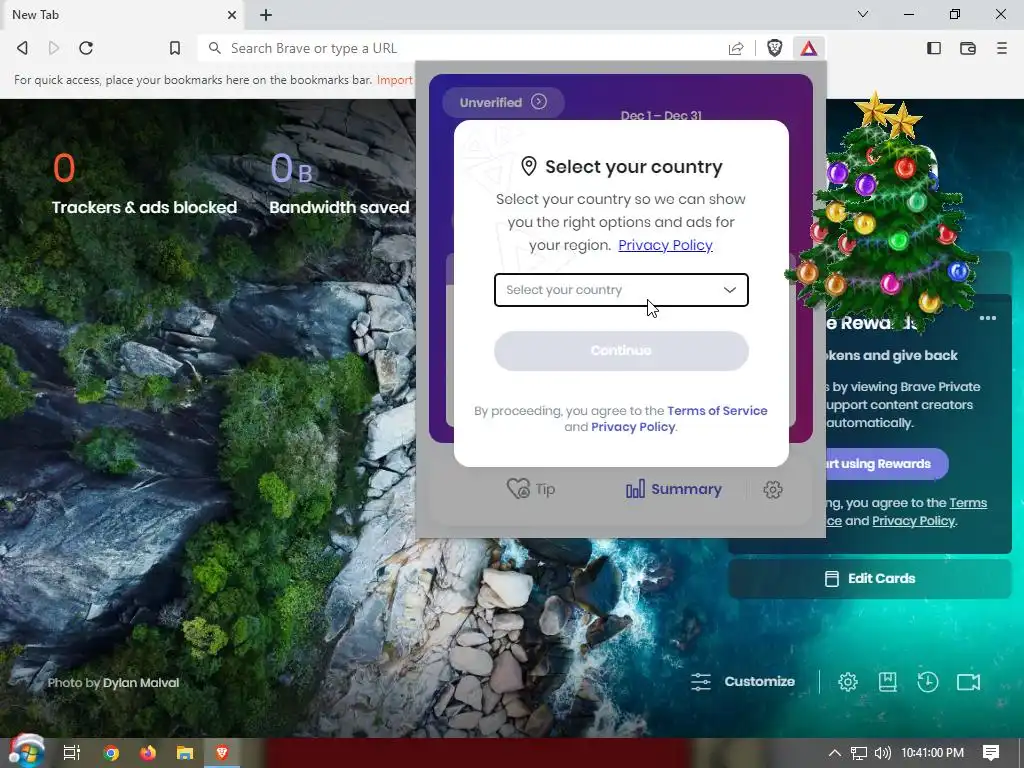1024x768 pixels.
Task: Close the New Tab tab
Action: click(x=232, y=15)
